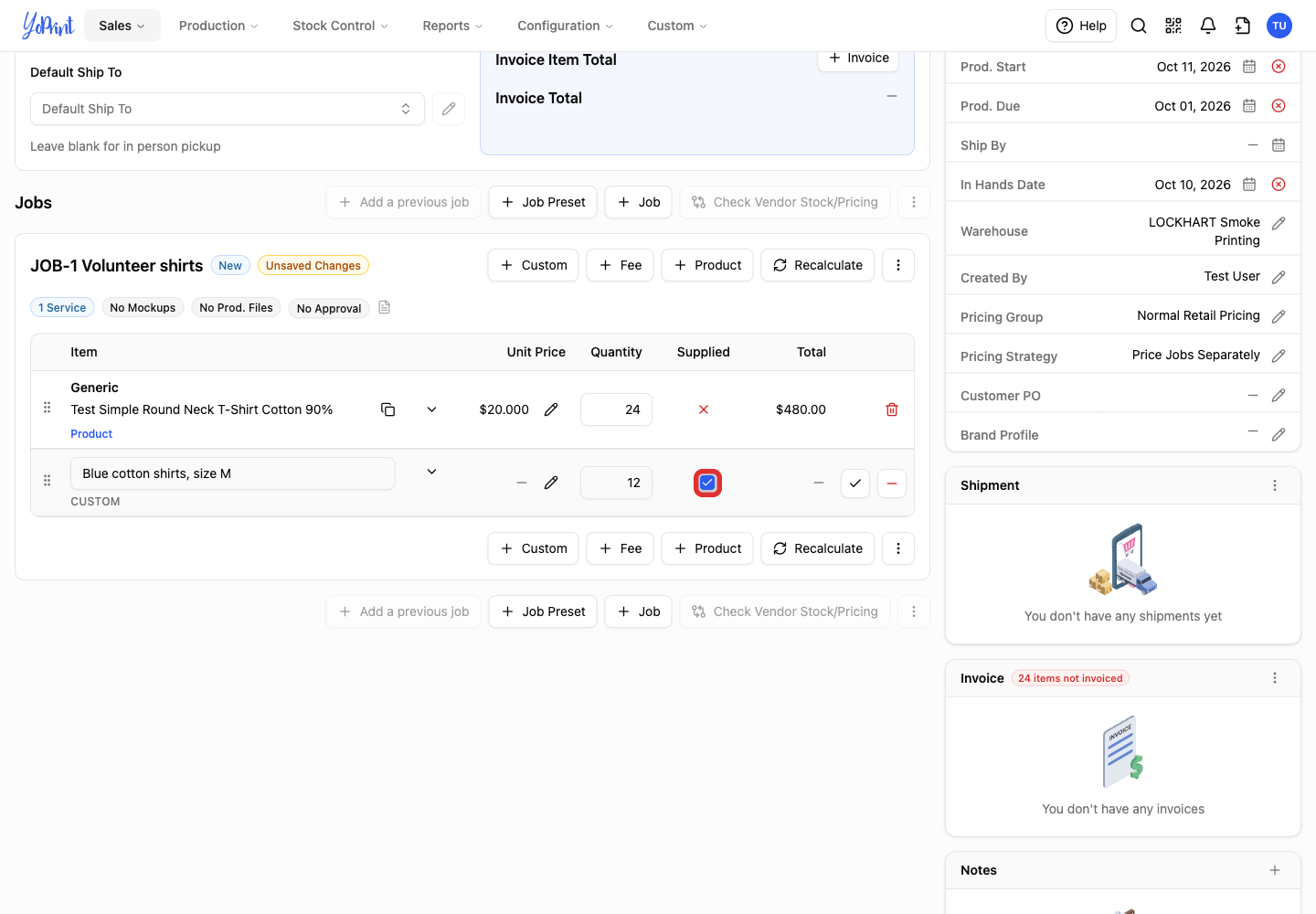The height and width of the screenshot is (914, 1316).
Task: Expand the Generic T-Shirt item details
Action: 431,409
